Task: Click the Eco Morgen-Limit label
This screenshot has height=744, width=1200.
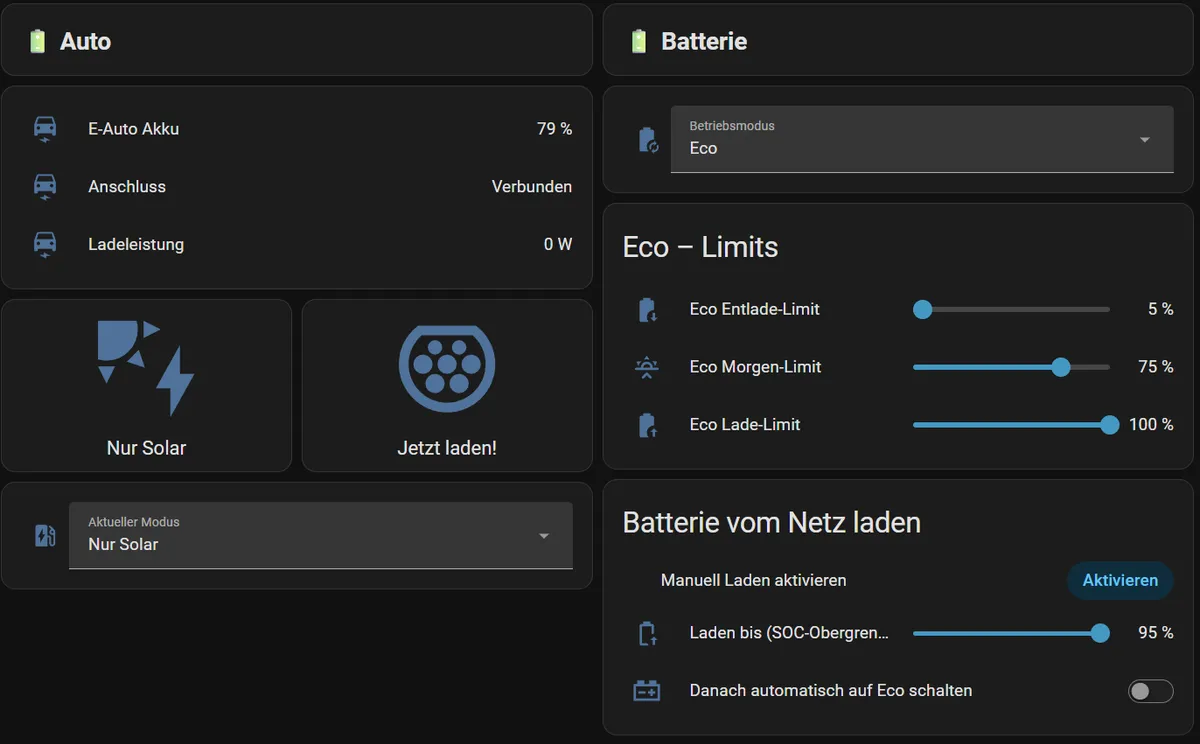Action: click(x=755, y=367)
